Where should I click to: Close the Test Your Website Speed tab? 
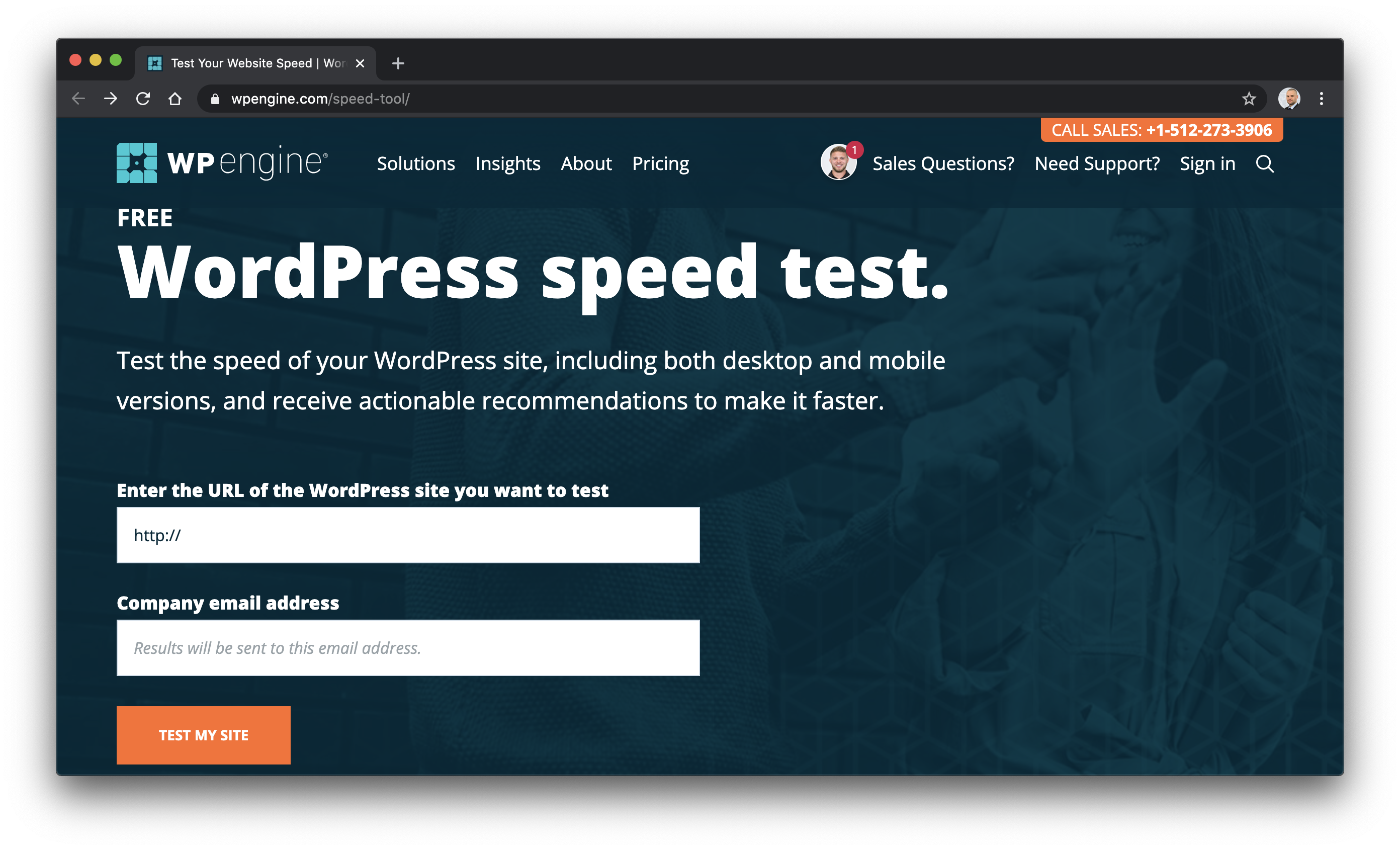point(360,64)
